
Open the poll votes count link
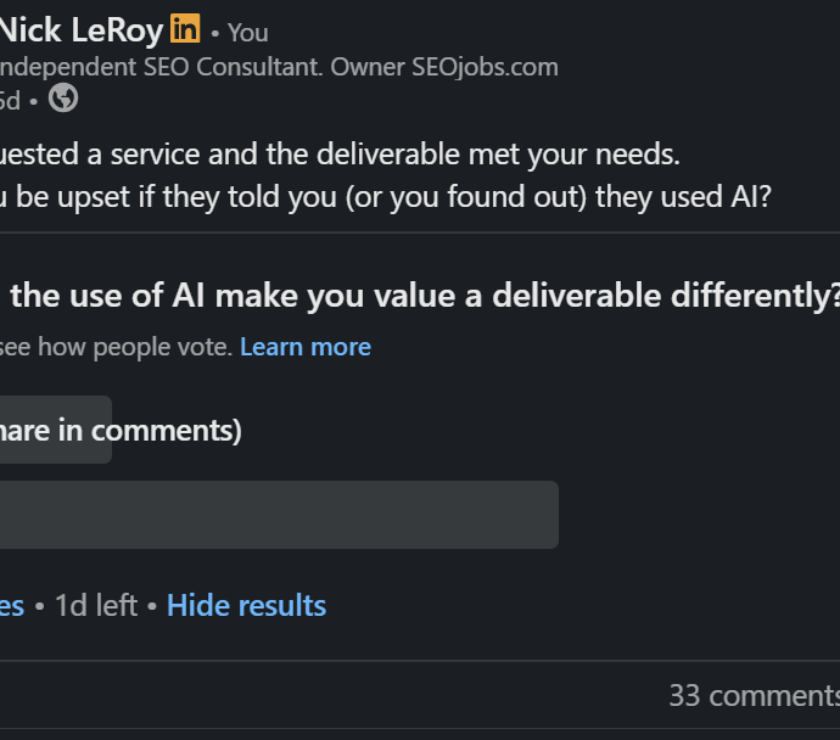pyautogui.click(x=12, y=606)
